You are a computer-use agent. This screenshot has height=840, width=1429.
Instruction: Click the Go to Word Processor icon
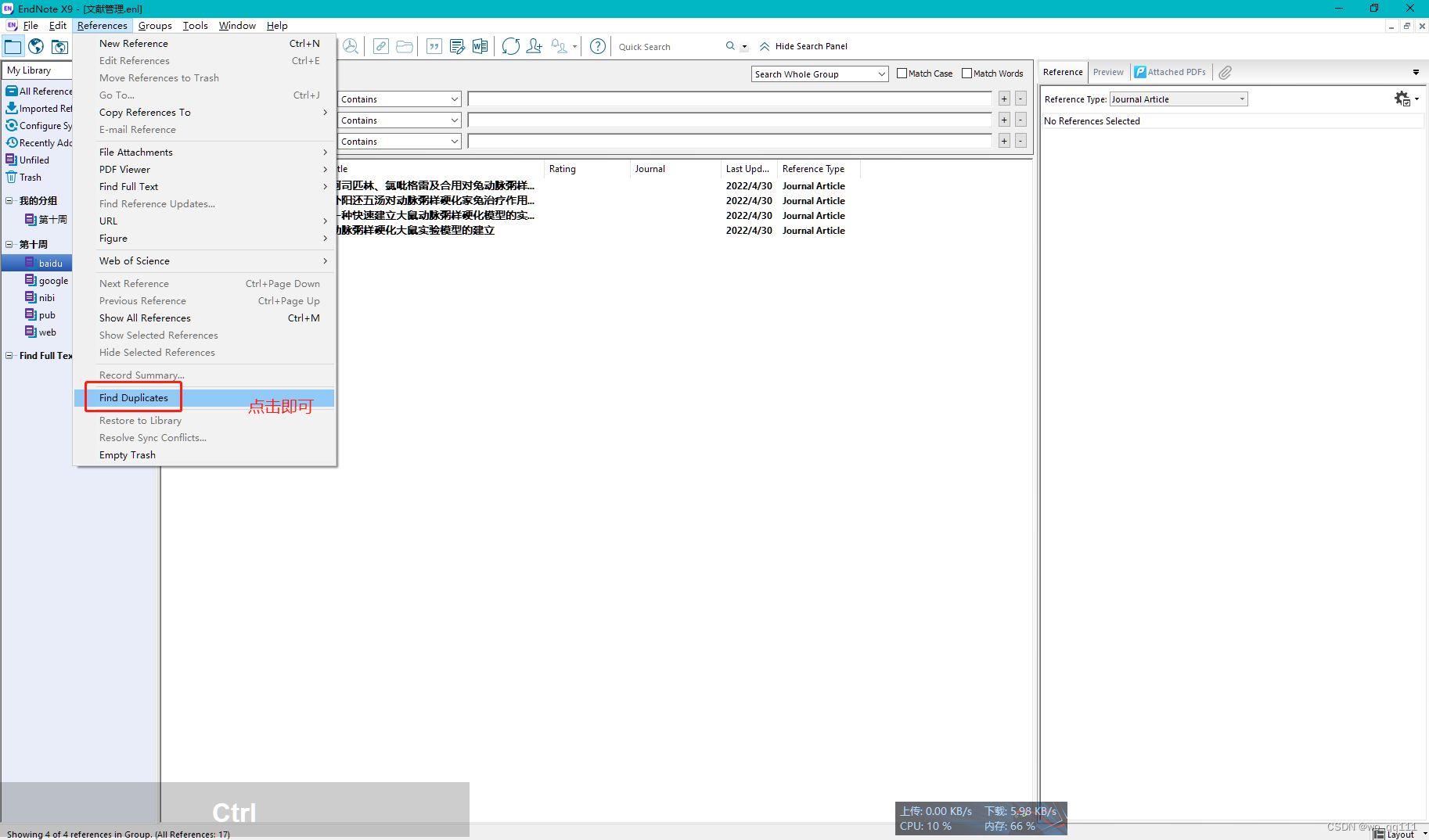coord(480,46)
